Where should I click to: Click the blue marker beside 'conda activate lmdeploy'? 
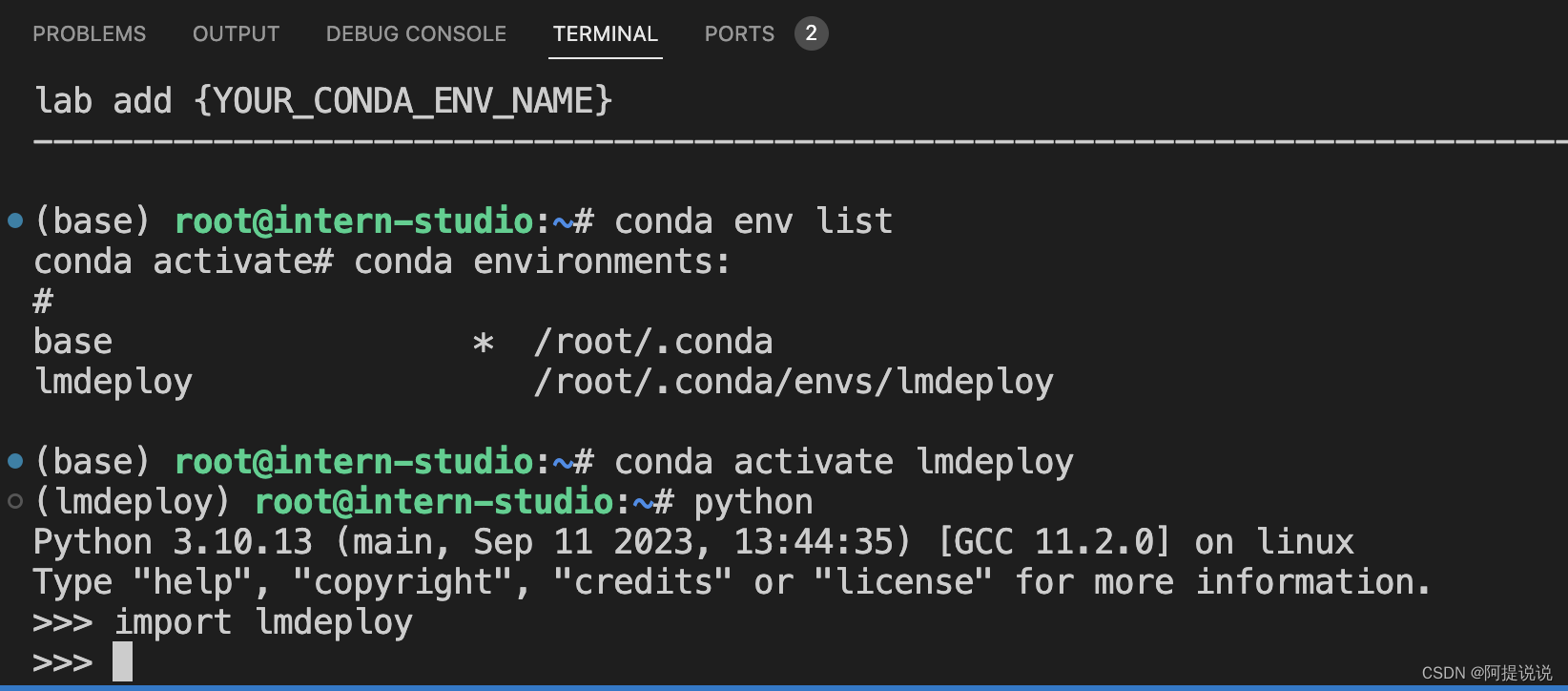click(15, 462)
